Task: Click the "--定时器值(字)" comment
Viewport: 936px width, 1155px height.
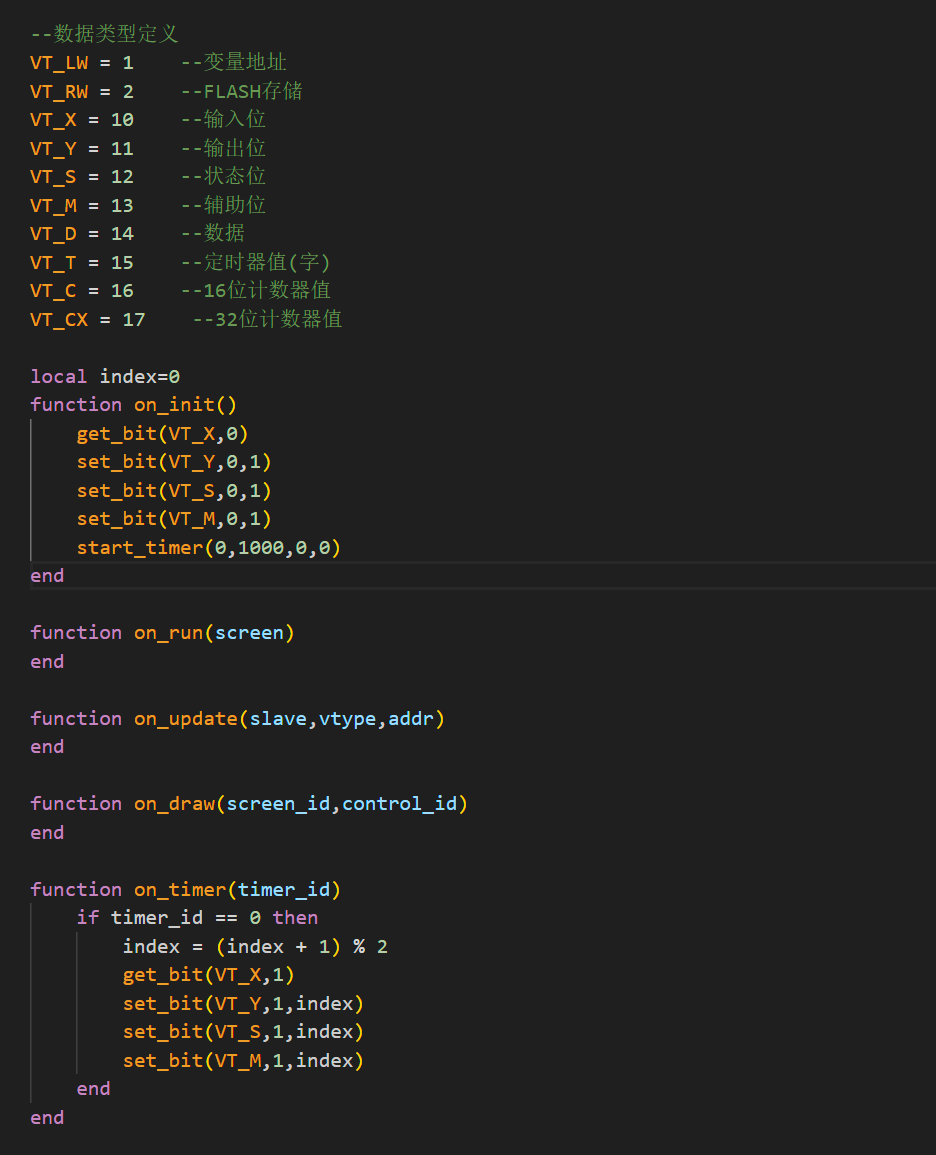Action: pyautogui.click(x=255, y=263)
